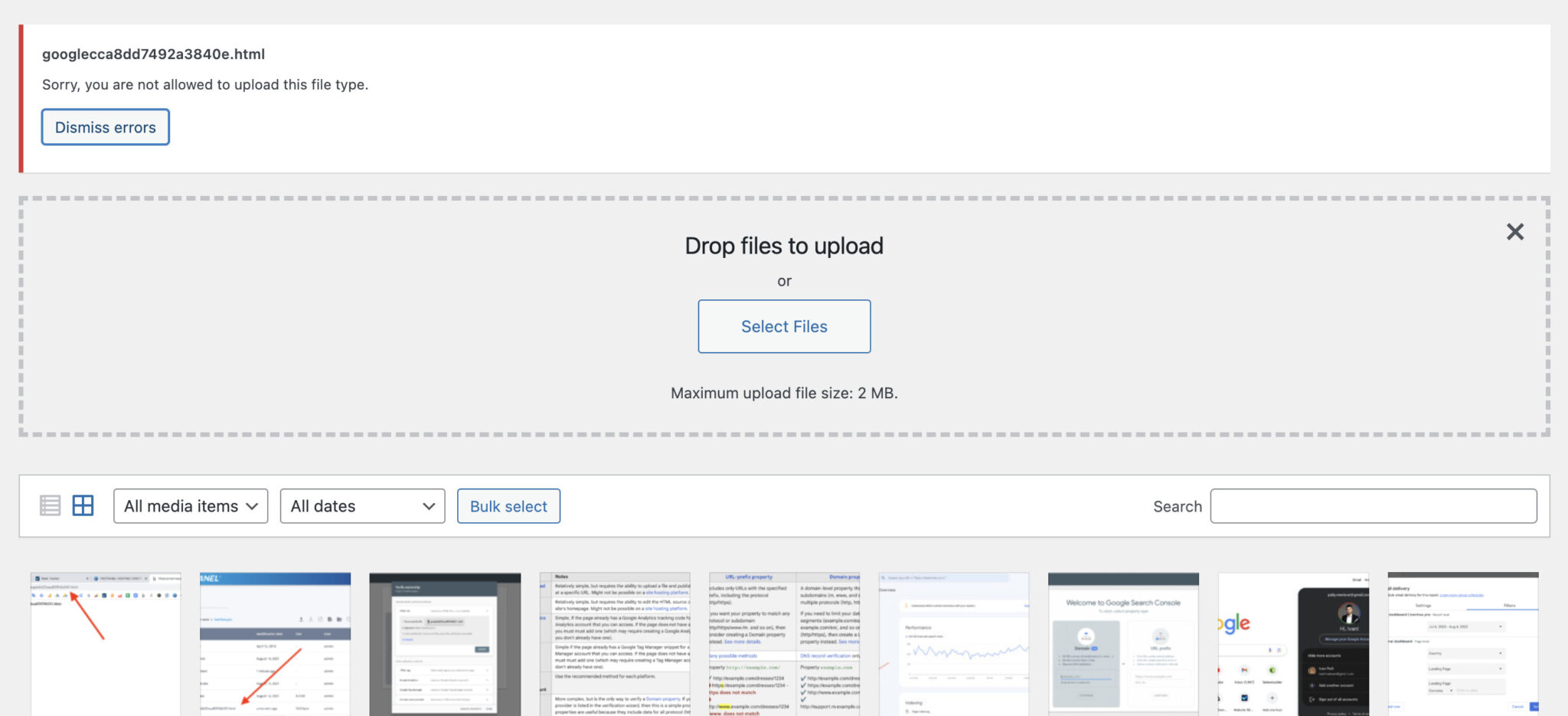Select the Google account menu thumbnail
1568x716 pixels.
1293,643
